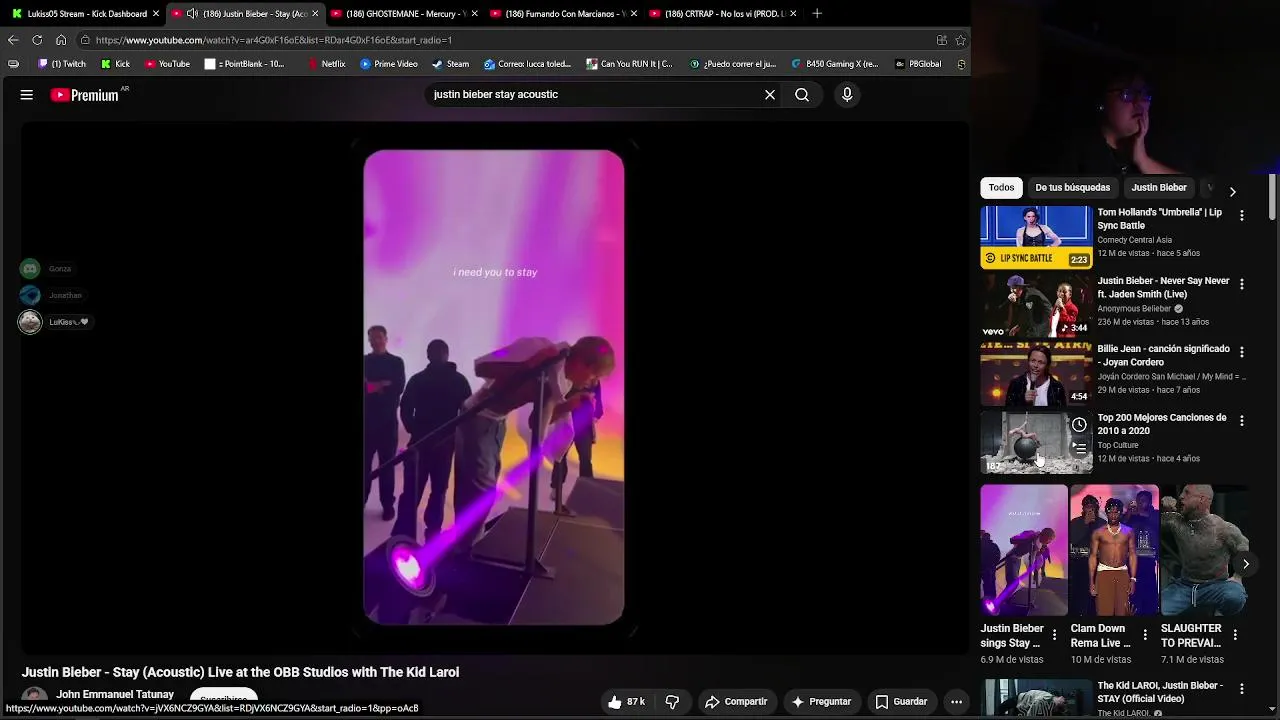Open Clam Down Rema Live short thumbnail
Screen dimensions: 1280x720
[x=1114, y=550]
